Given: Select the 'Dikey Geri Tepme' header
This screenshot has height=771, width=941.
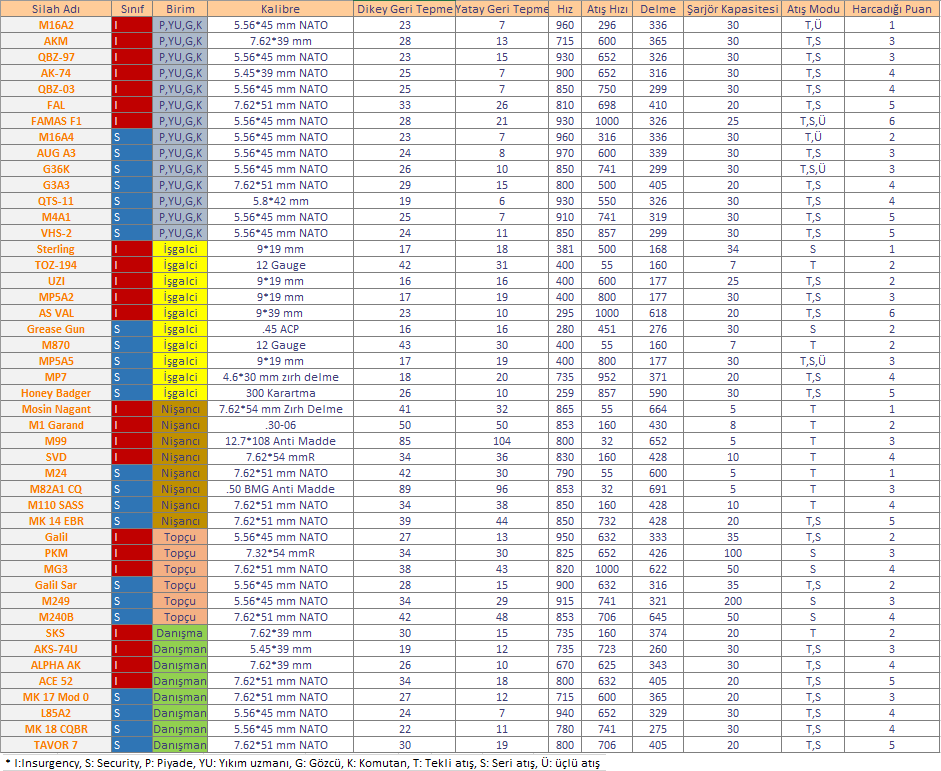Looking at the screenshot, I should [x=404, y=9].
